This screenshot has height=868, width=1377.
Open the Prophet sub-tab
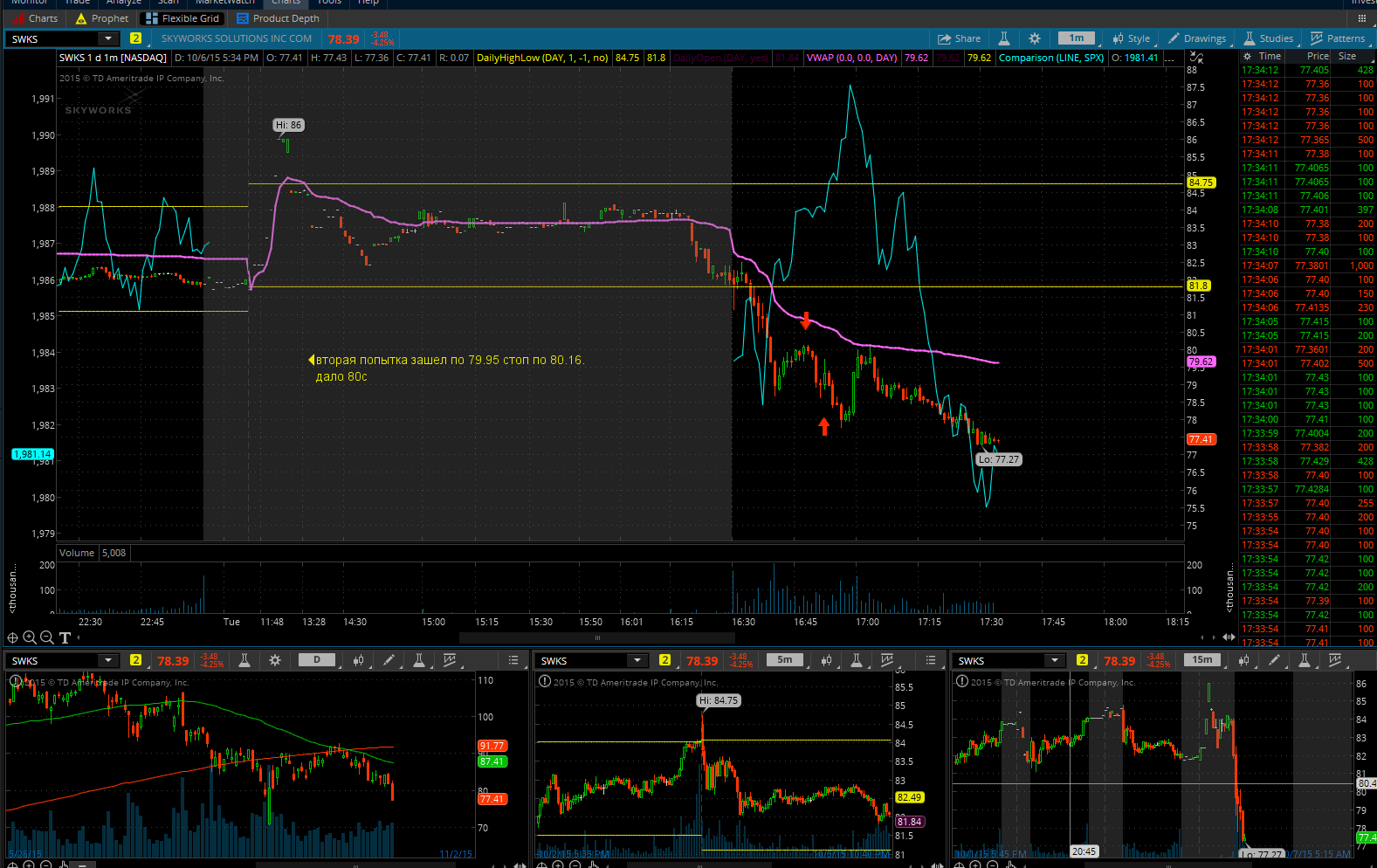pos(102,18)
